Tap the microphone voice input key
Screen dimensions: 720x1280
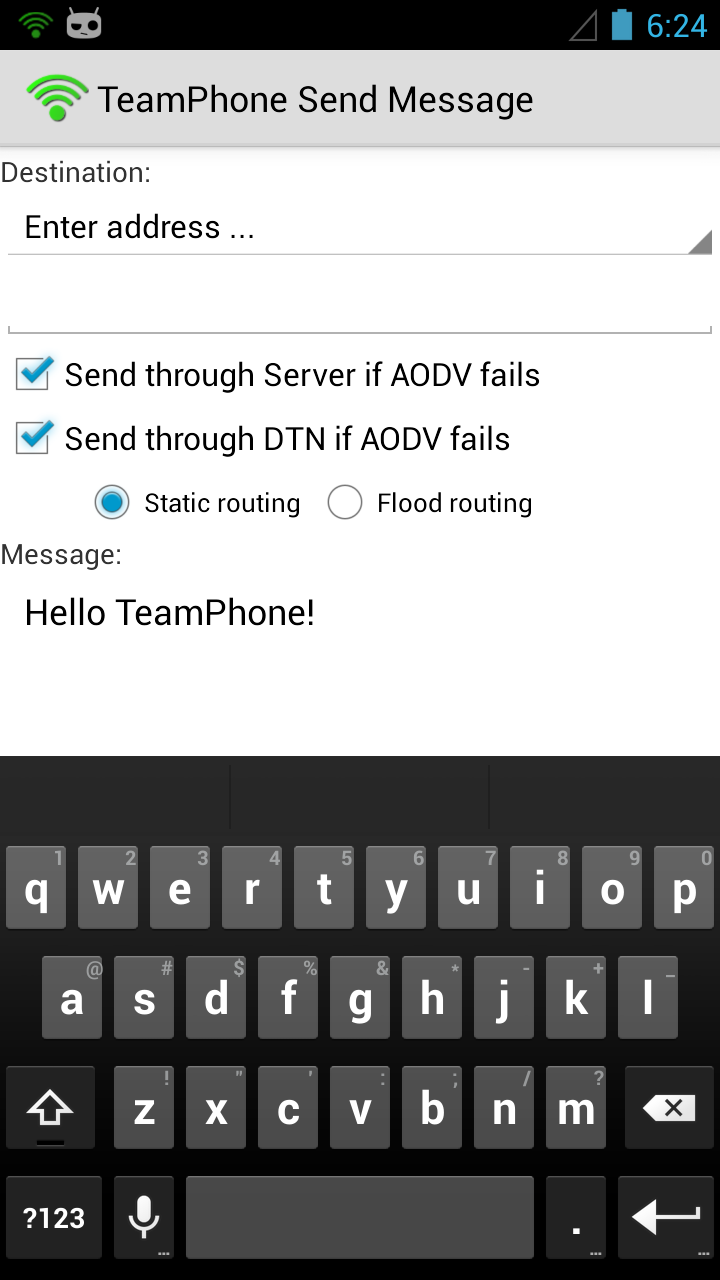pyautogui.click(x=144, y=1217)
